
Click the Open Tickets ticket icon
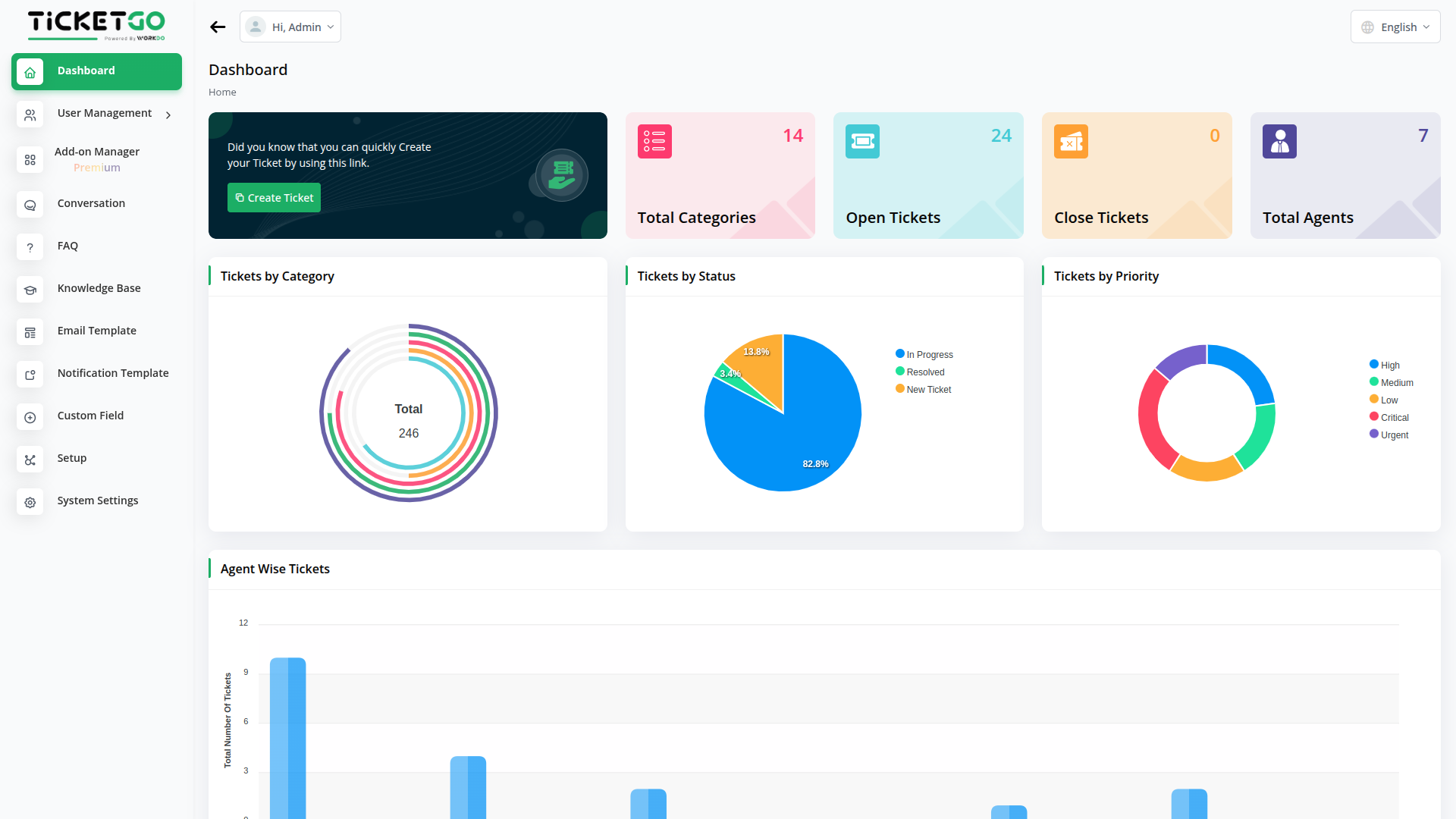862,142
